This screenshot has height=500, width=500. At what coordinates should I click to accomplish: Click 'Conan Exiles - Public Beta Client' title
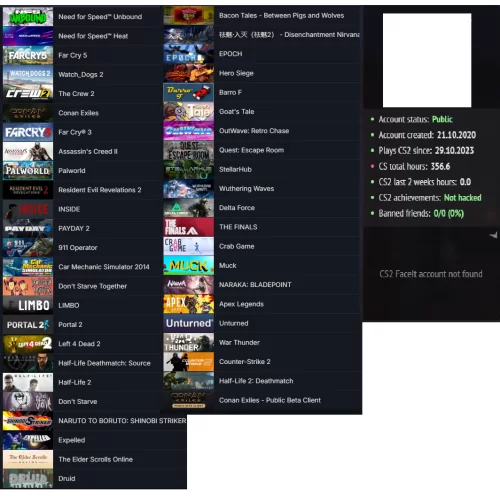coord(270,400)
